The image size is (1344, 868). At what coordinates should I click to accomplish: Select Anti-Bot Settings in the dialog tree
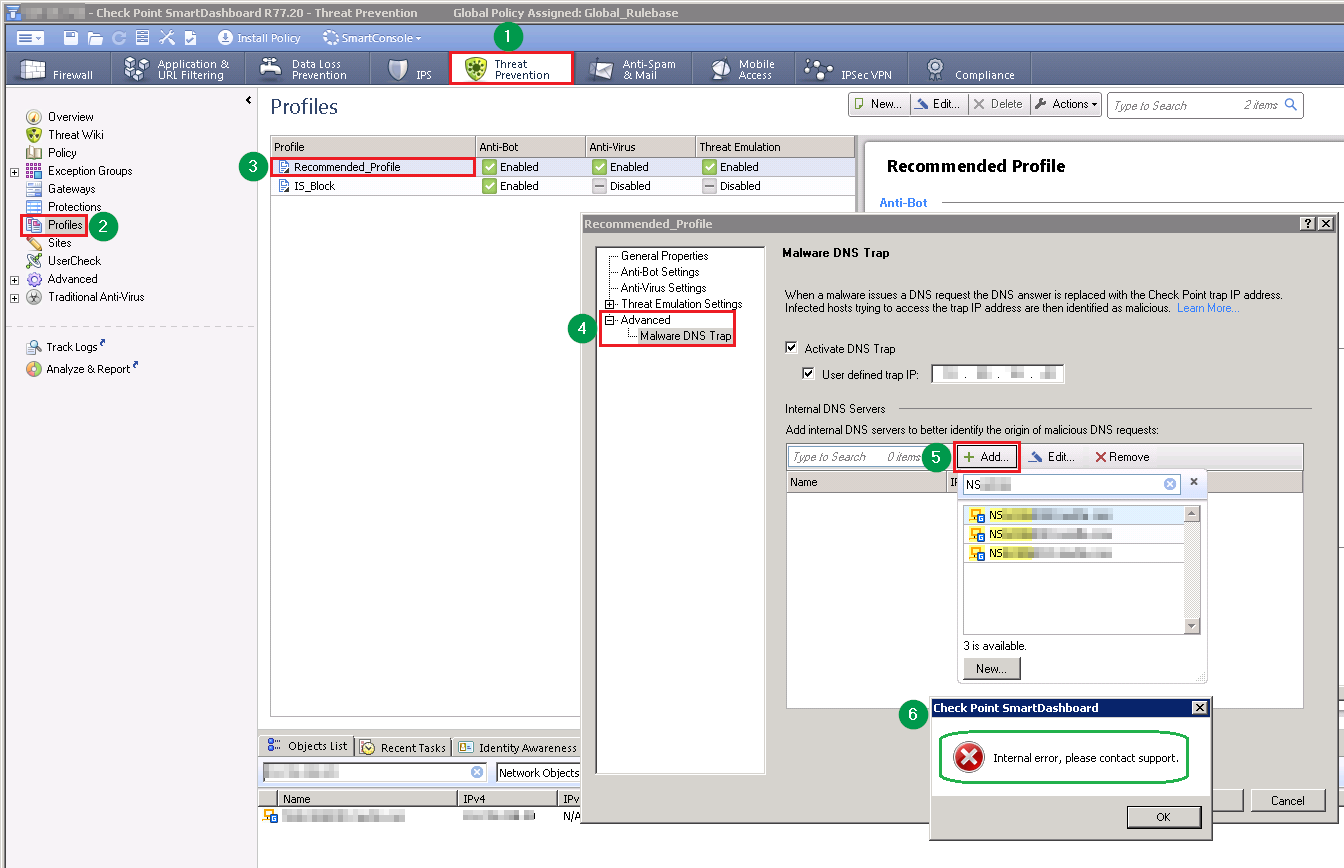[660, 272]
